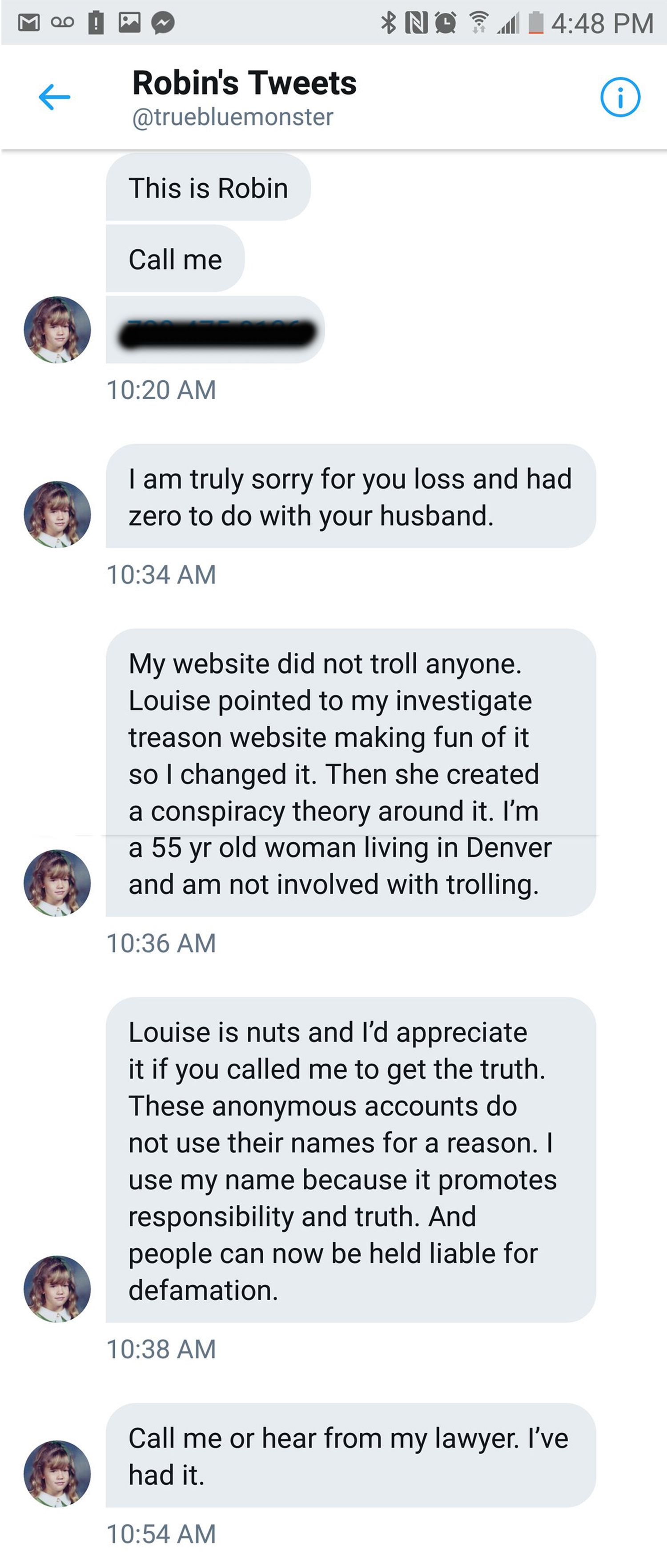Tap the back arrow in the header
This screenshot has height=1568, width=667.
click(x=54, y=97)
